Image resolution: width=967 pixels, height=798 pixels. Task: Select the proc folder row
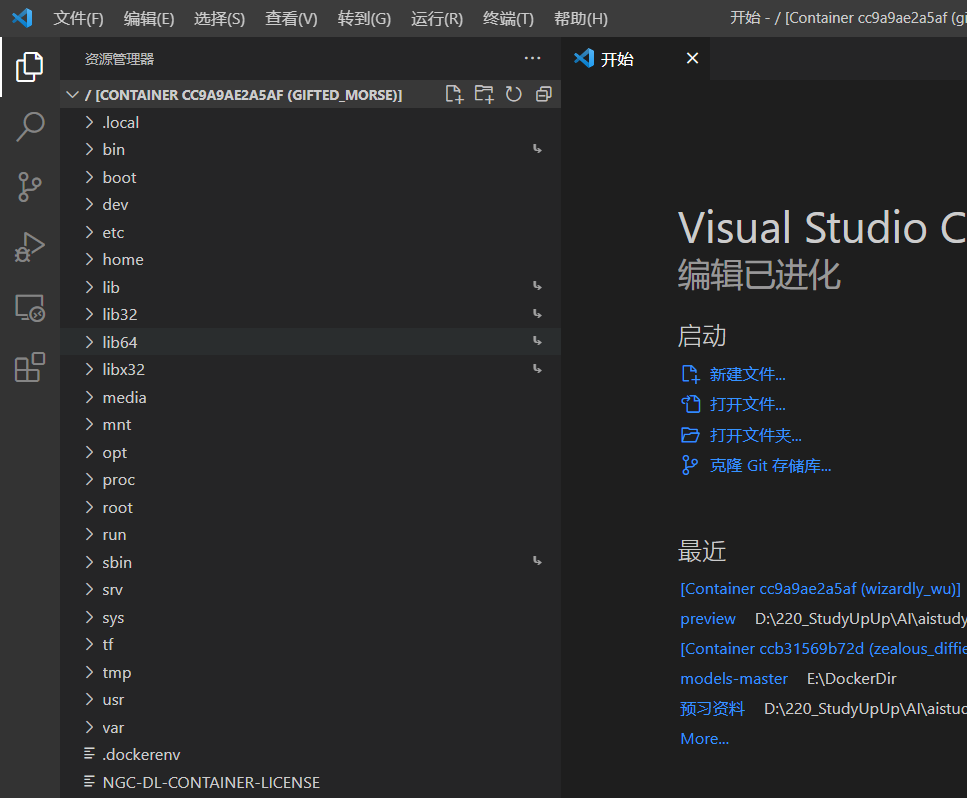(x=310, y=479)
